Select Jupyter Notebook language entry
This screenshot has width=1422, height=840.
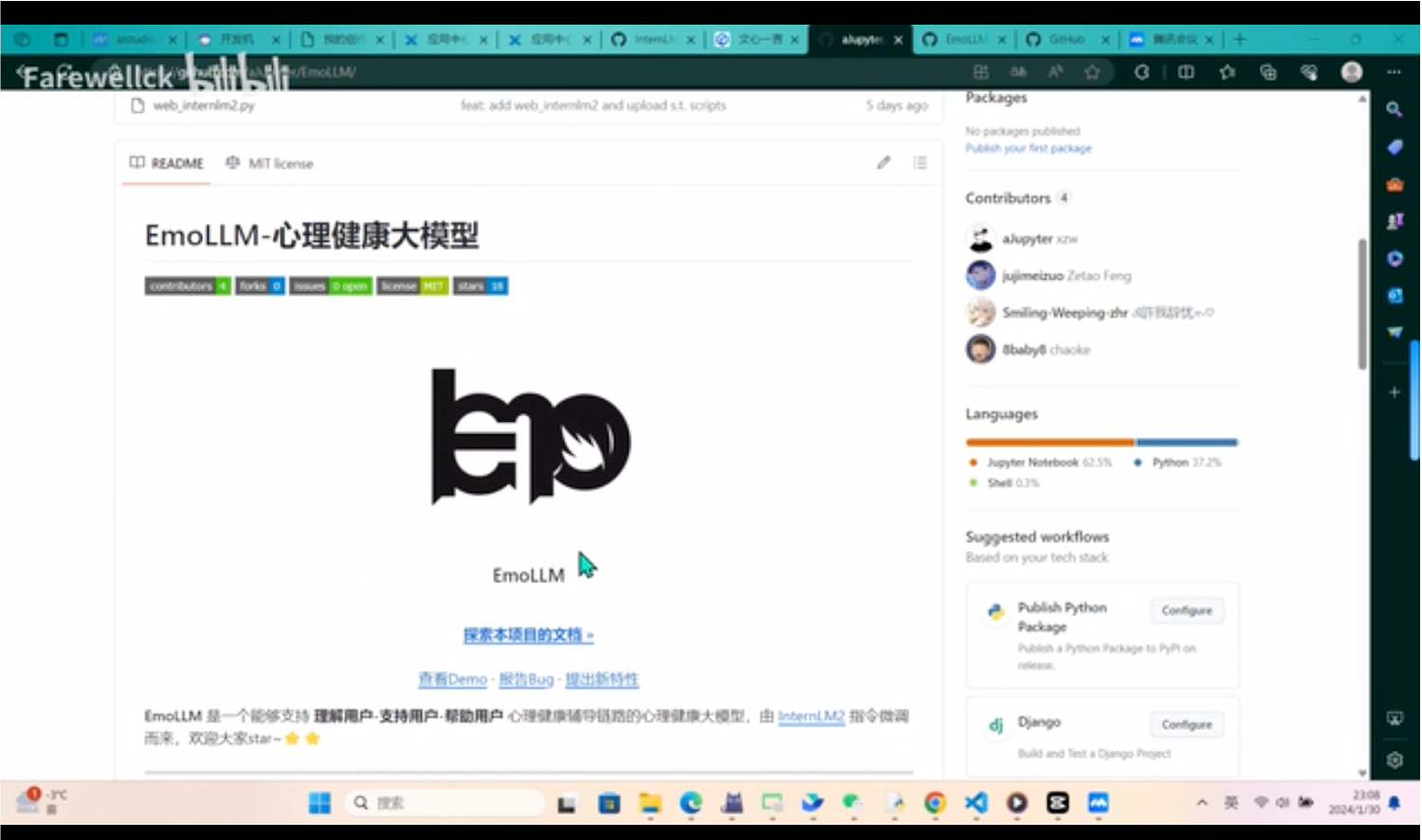[x=1040, y=463]
